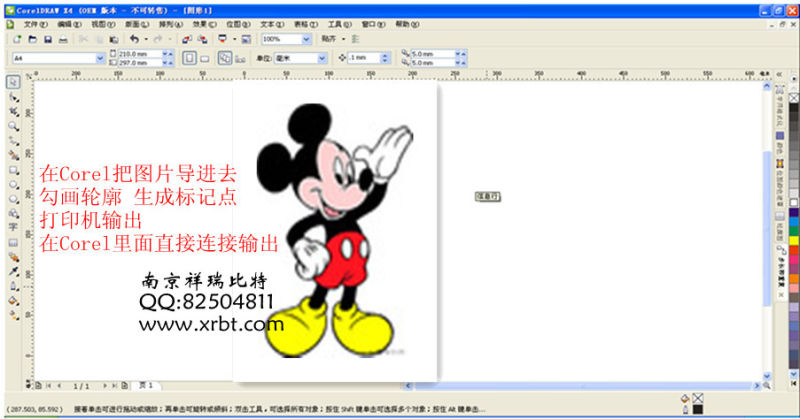Select the Text tool (字)
The image size is (800, 419).
pos(13,227)
